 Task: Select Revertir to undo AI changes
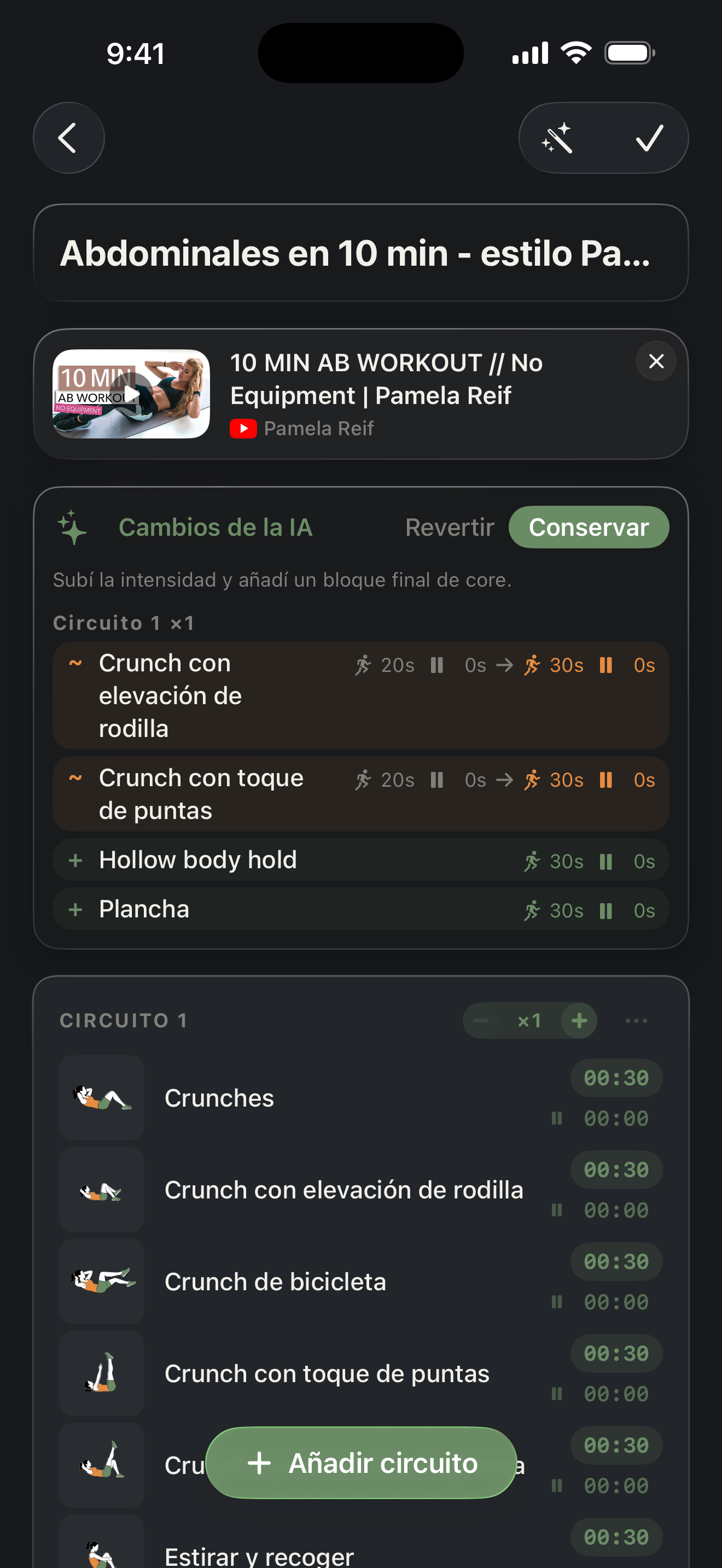click(449, 527)
